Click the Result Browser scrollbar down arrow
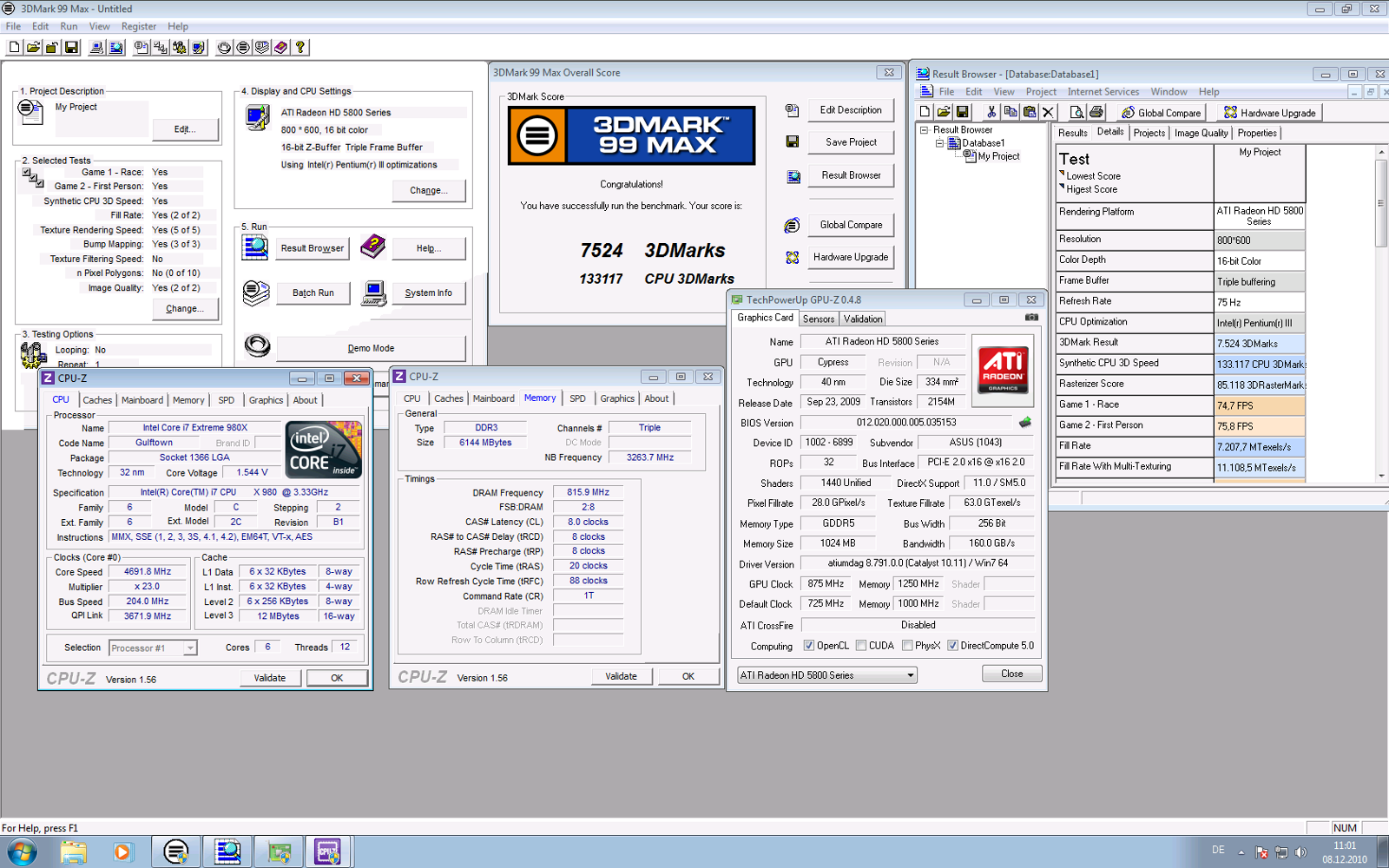The width and height of the screenshot is (1389, 868). pyautogui.click(x=1380, y=476)
